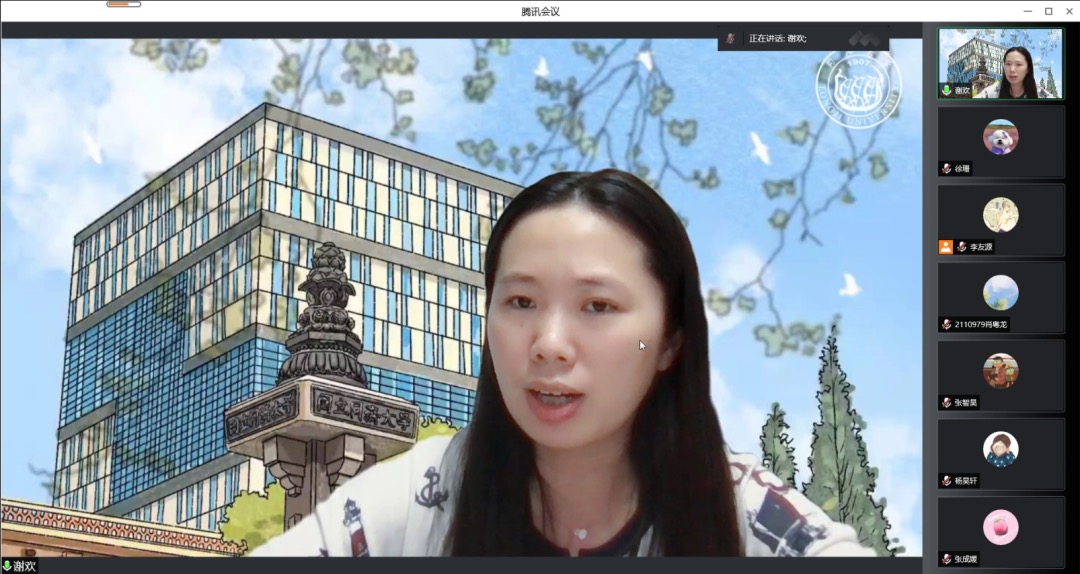Screen dimensions: 1080x574
Task: Click the 正在讲话: 谢欢 speaker text
Action: pos(777,39)
